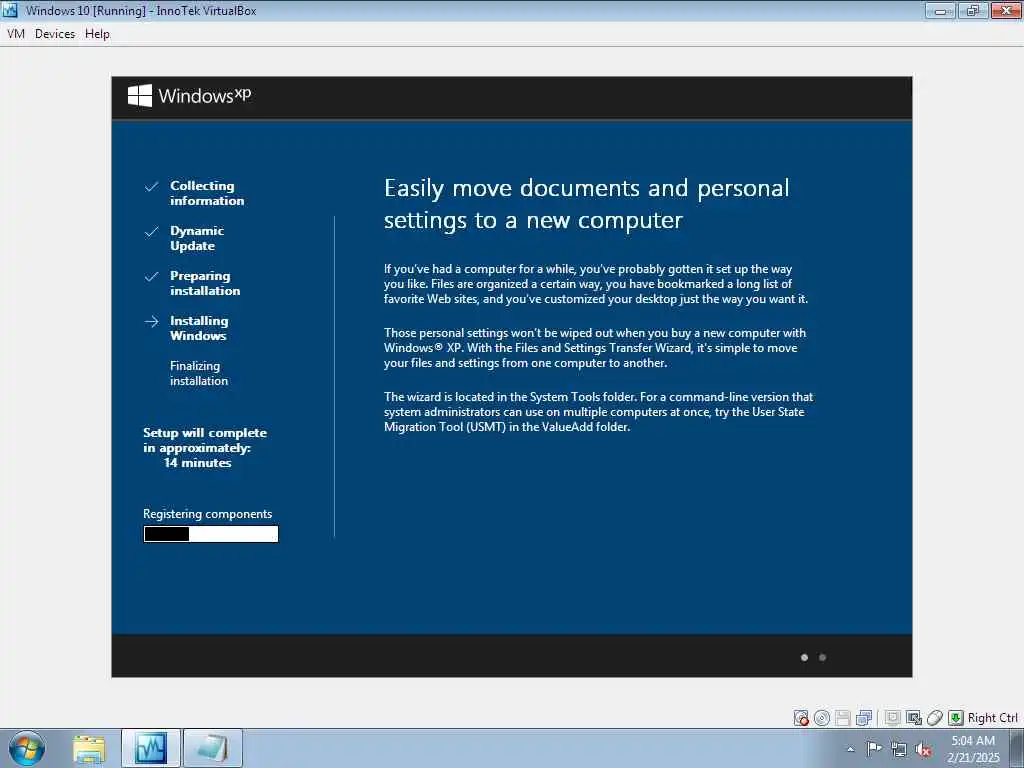Click the mouse integration status icon

click(935, 718)
